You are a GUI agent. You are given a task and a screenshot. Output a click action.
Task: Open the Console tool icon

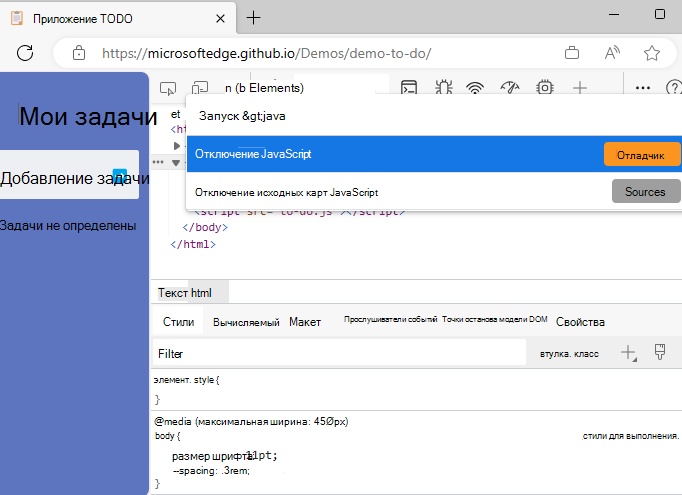[409, 87]
